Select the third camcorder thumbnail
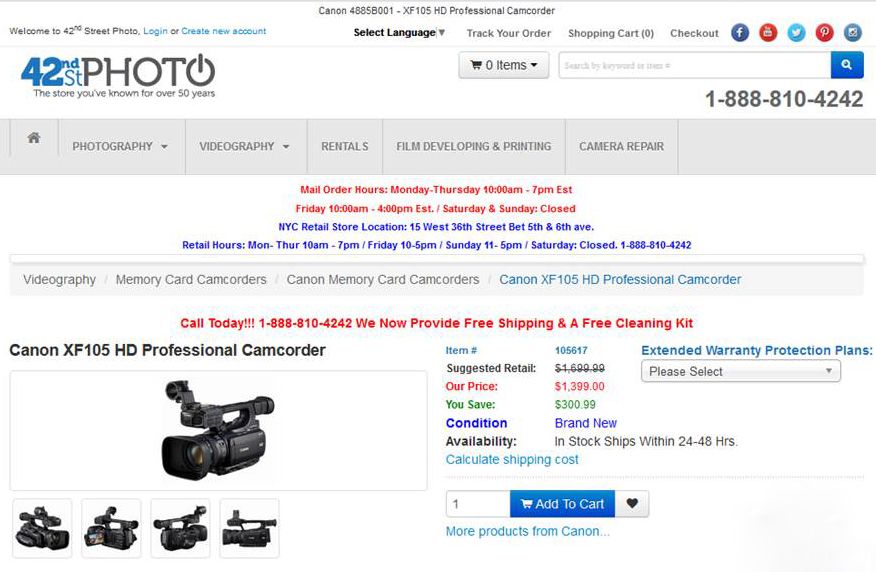The image size is (876, 572). coord(180,528)
